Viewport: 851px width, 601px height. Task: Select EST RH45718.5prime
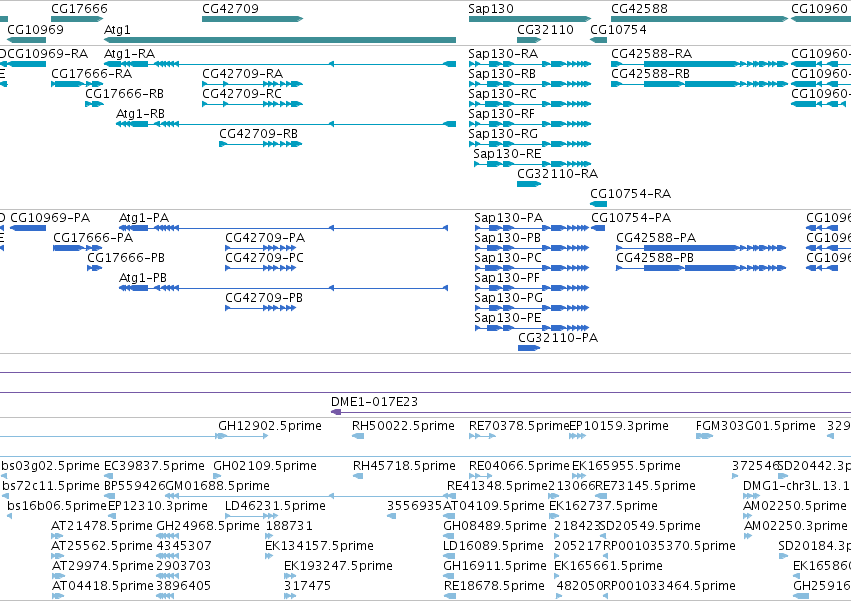click(404, 466)
